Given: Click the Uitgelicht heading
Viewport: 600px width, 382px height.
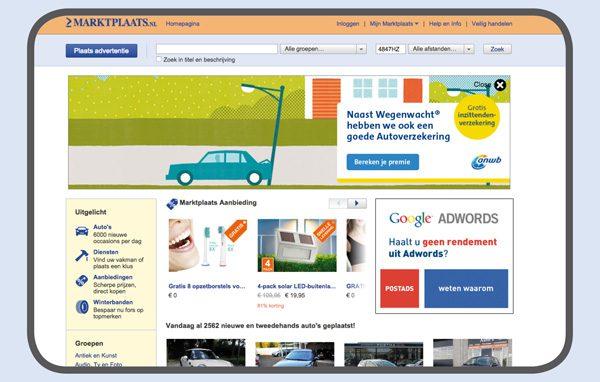Looking at the screenshot, I should click(x=91, y=212).
